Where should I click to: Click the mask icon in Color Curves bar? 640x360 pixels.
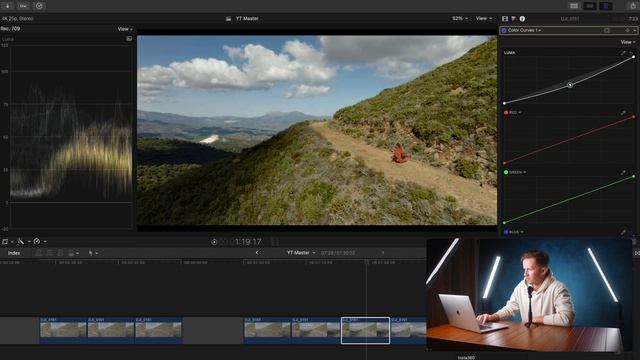(607, 30)
